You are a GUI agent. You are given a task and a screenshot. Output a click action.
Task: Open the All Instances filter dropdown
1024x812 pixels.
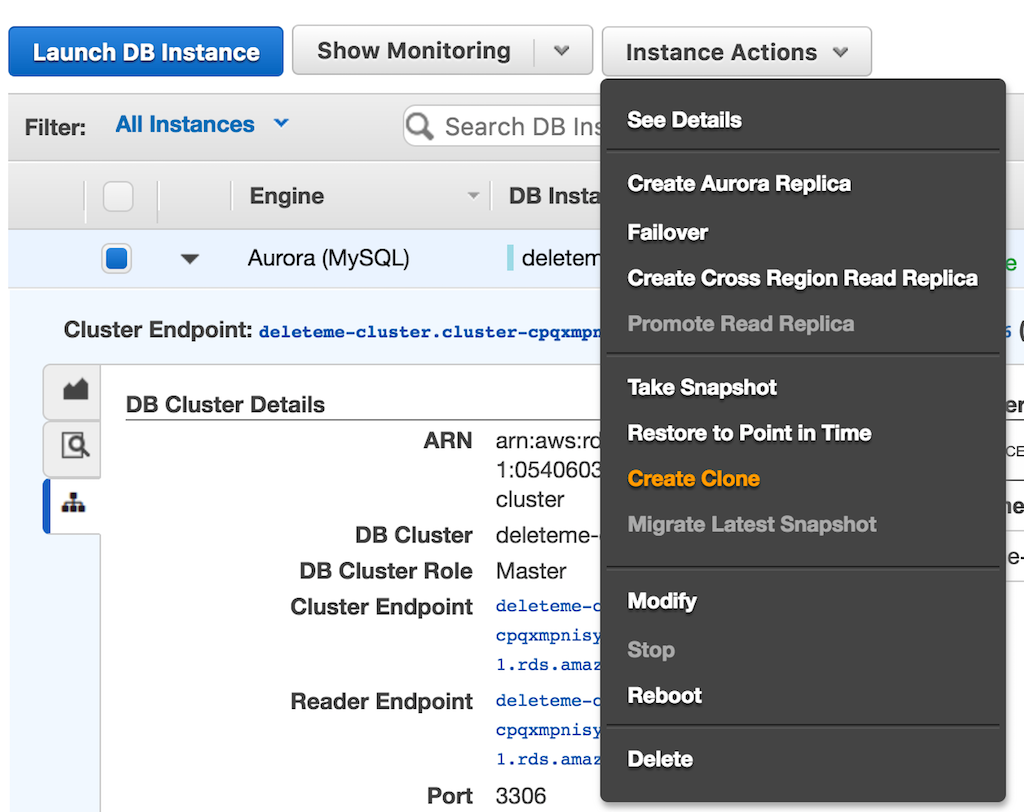click(202, 124)
